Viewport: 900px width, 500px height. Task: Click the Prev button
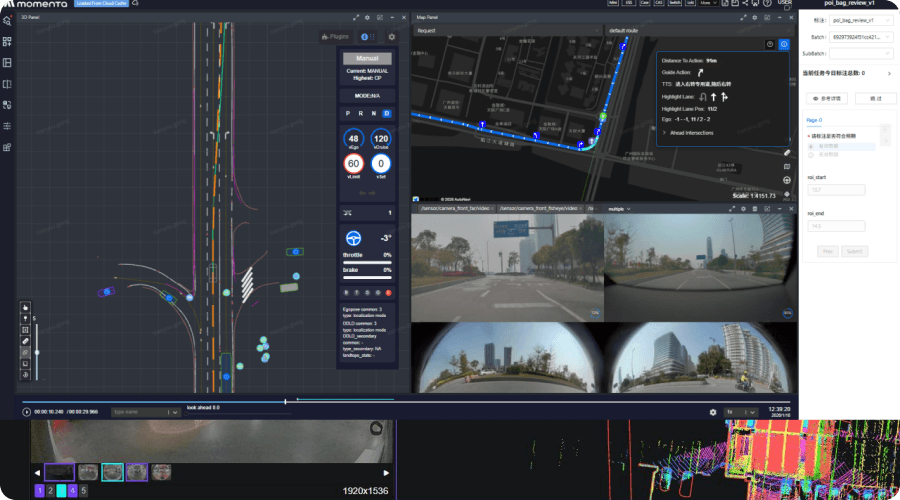[828, 251]
